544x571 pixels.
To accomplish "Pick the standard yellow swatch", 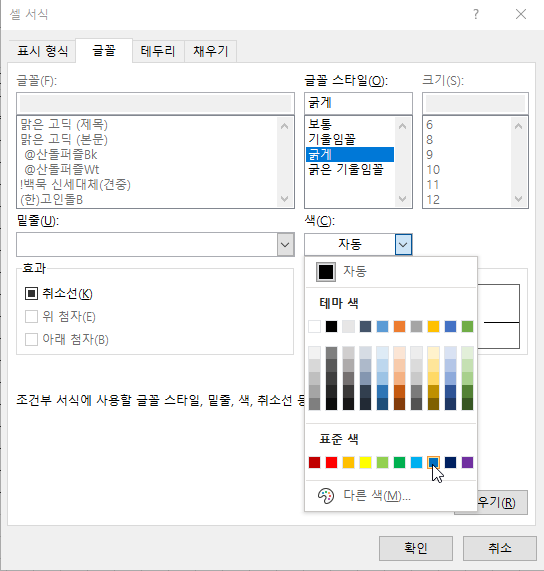I will click(x=365, y=462).
